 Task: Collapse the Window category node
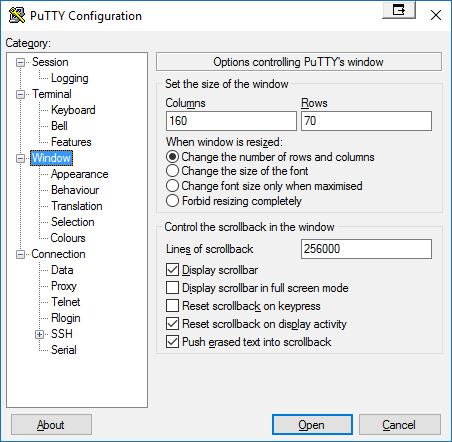point(20,158)
